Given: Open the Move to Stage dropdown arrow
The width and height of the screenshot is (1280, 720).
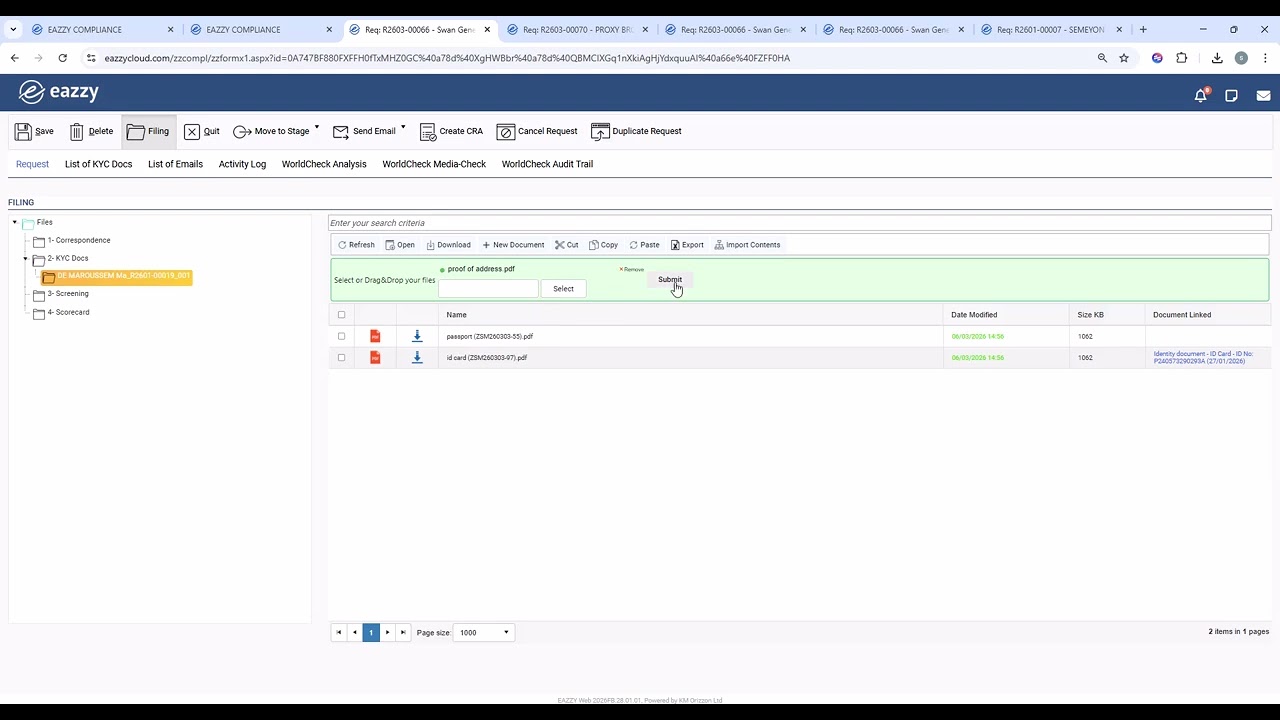Looking at the screenshot, I should (x=317, y=127).
